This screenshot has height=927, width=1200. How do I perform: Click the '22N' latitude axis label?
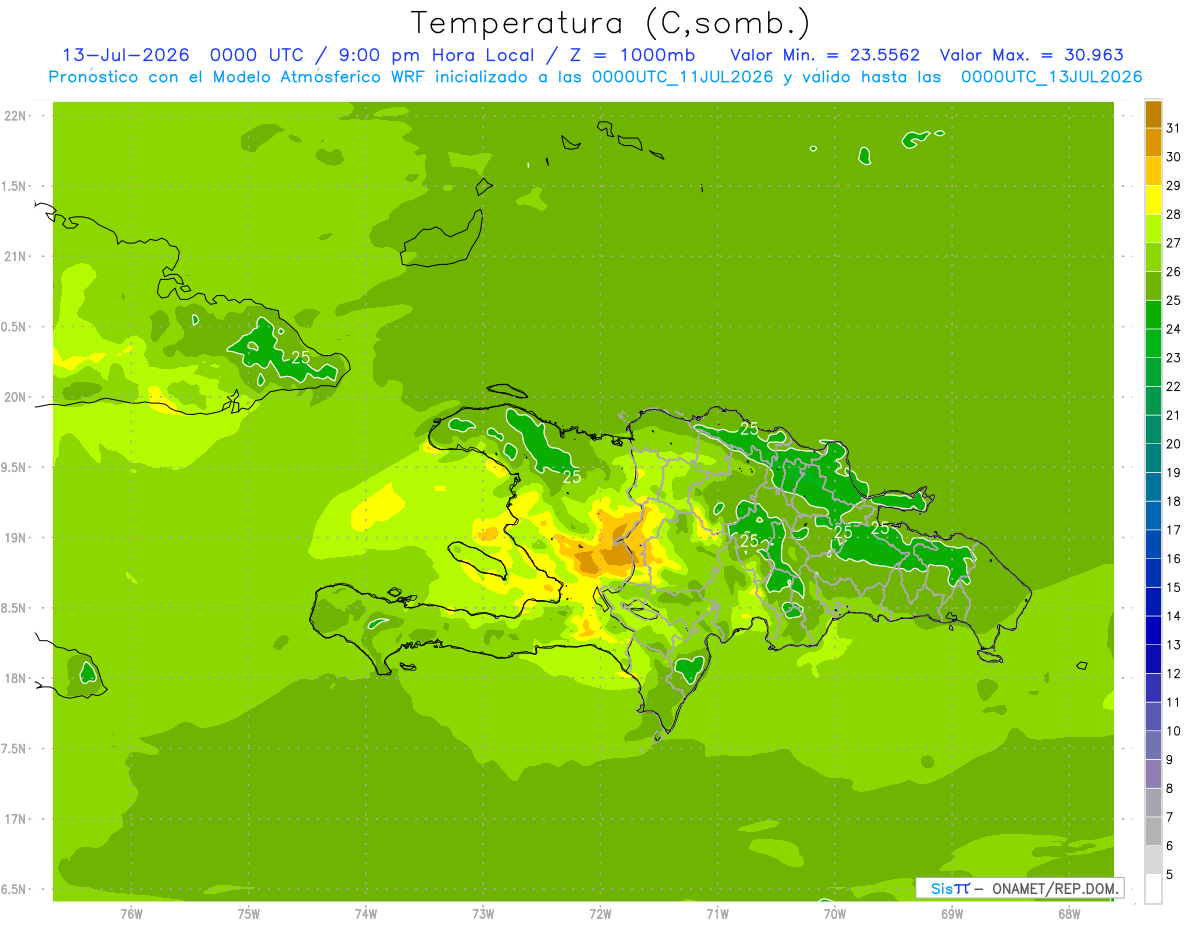point(15,116)
